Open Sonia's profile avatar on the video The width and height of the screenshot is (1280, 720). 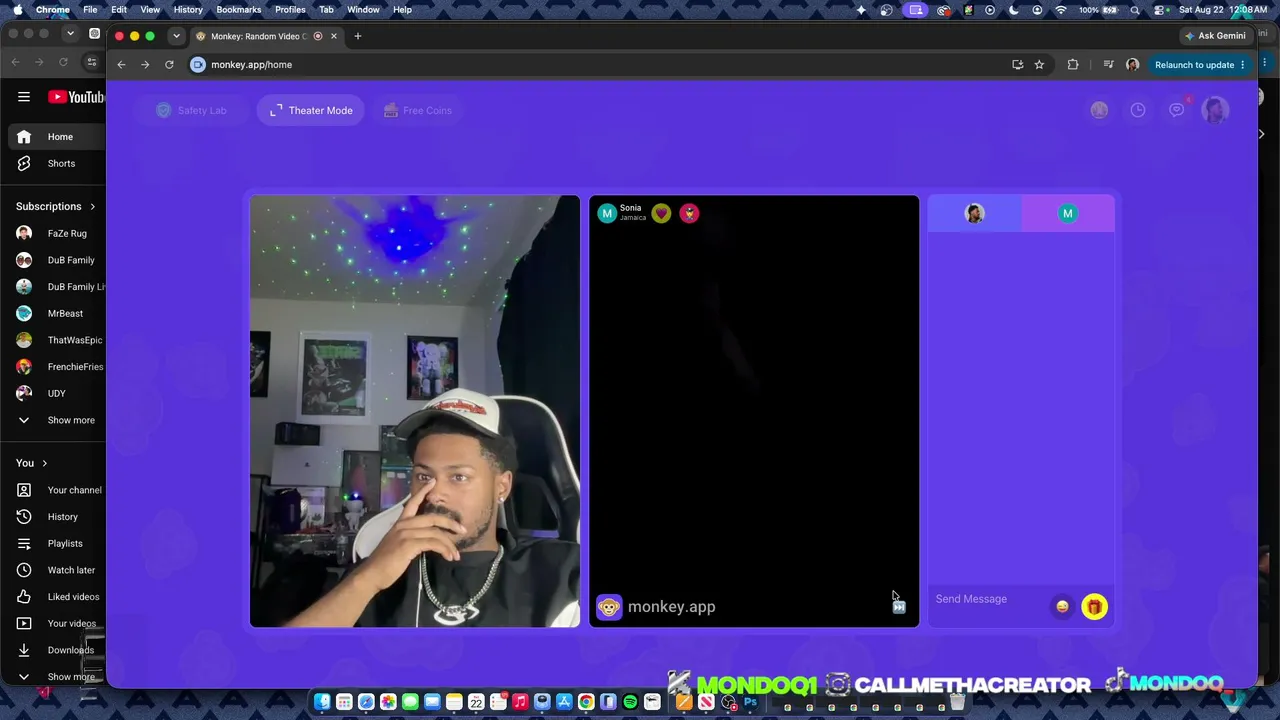click(607, 213)
